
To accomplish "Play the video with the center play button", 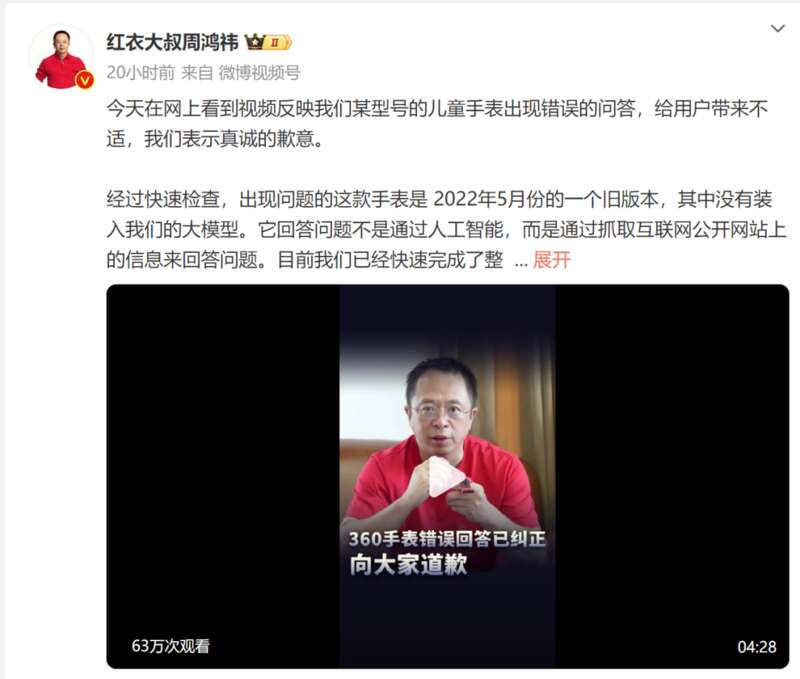I will click(446, 477).
